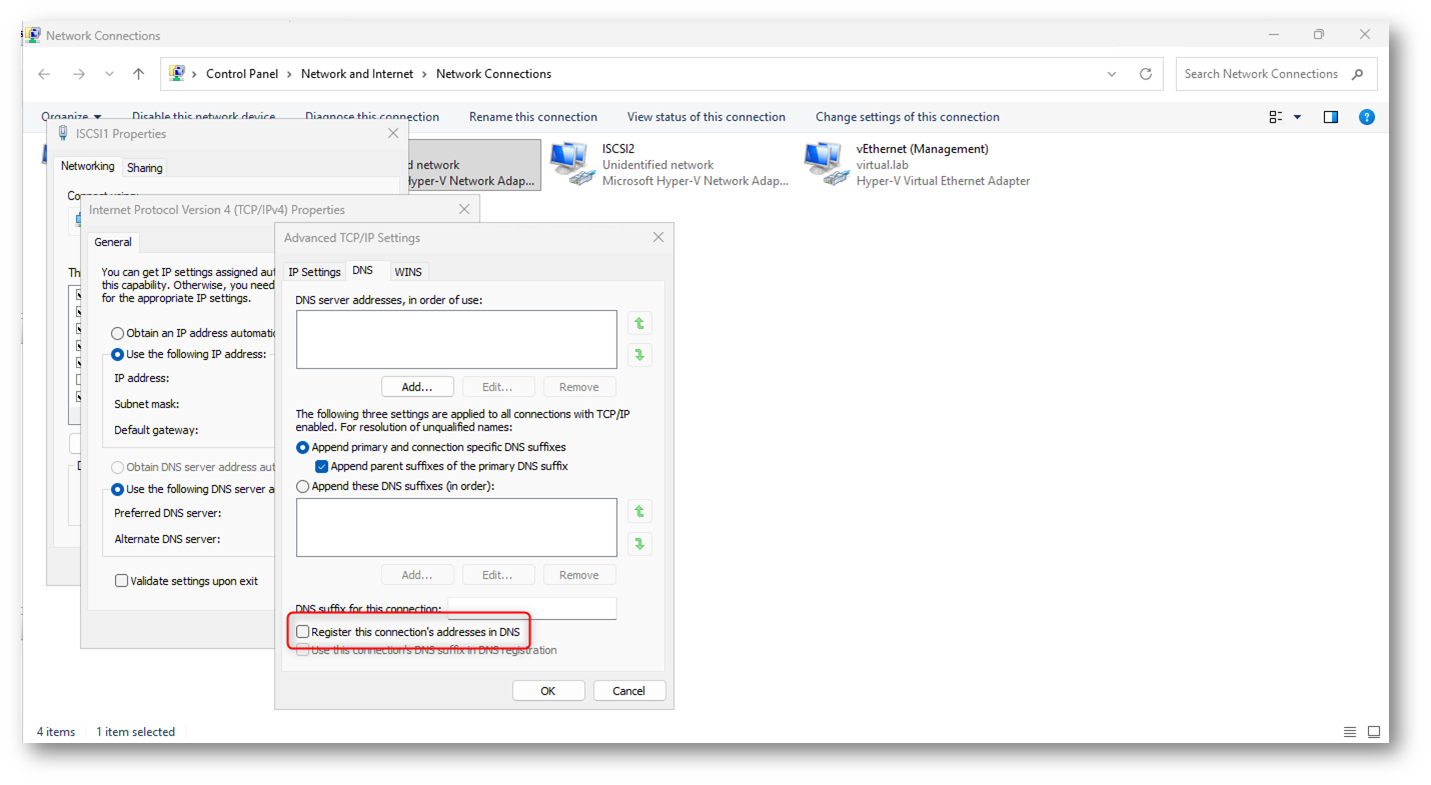Select the ISCSI2 adapter icon

click(x=574, y=164)
